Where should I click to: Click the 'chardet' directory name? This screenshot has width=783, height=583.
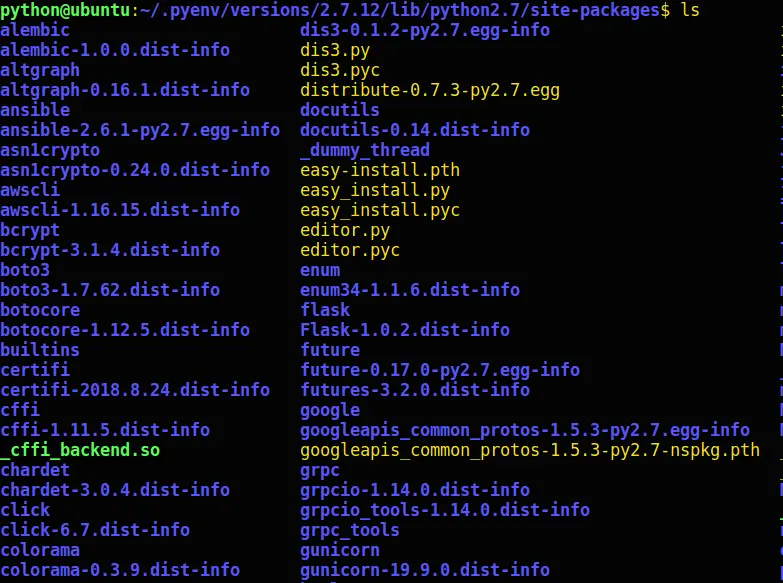[35, 470]
